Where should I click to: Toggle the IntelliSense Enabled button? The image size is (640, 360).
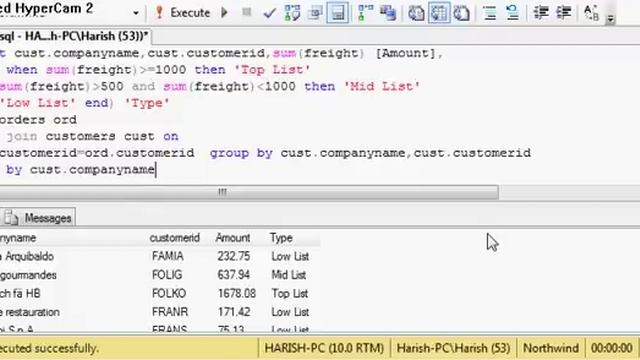(338, 13)
